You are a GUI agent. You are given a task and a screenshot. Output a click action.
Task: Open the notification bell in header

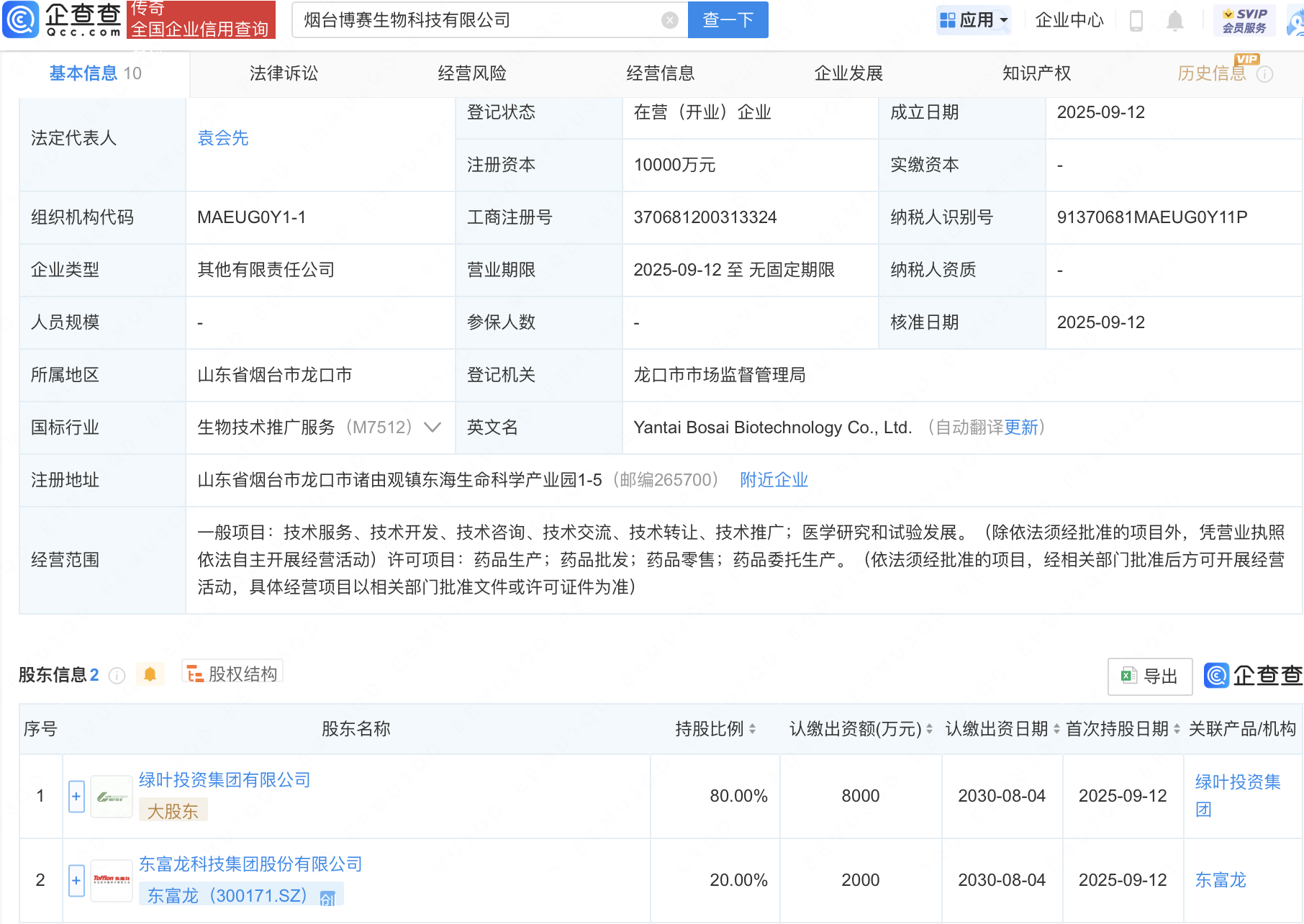pyautogui.click(x=1174, y=20)
